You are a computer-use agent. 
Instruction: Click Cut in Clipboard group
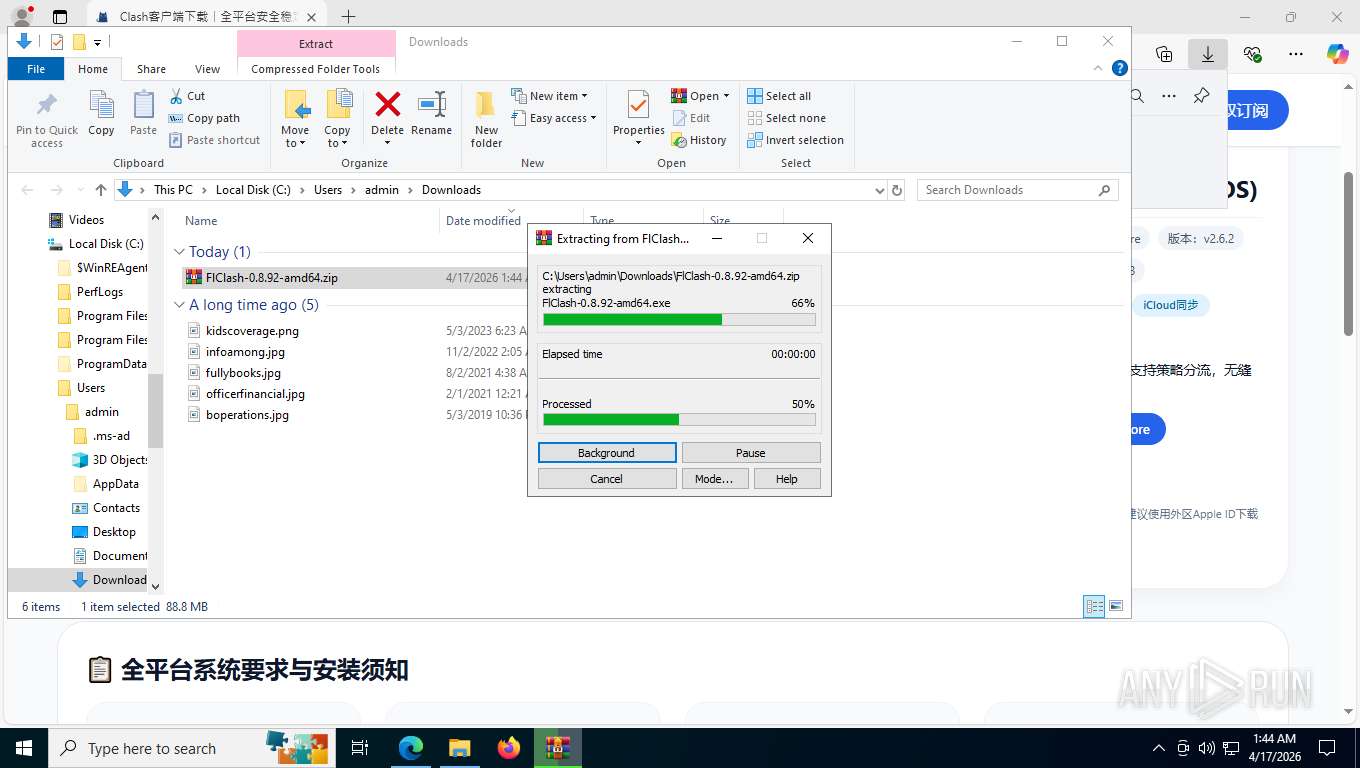(x=187, y=96)
